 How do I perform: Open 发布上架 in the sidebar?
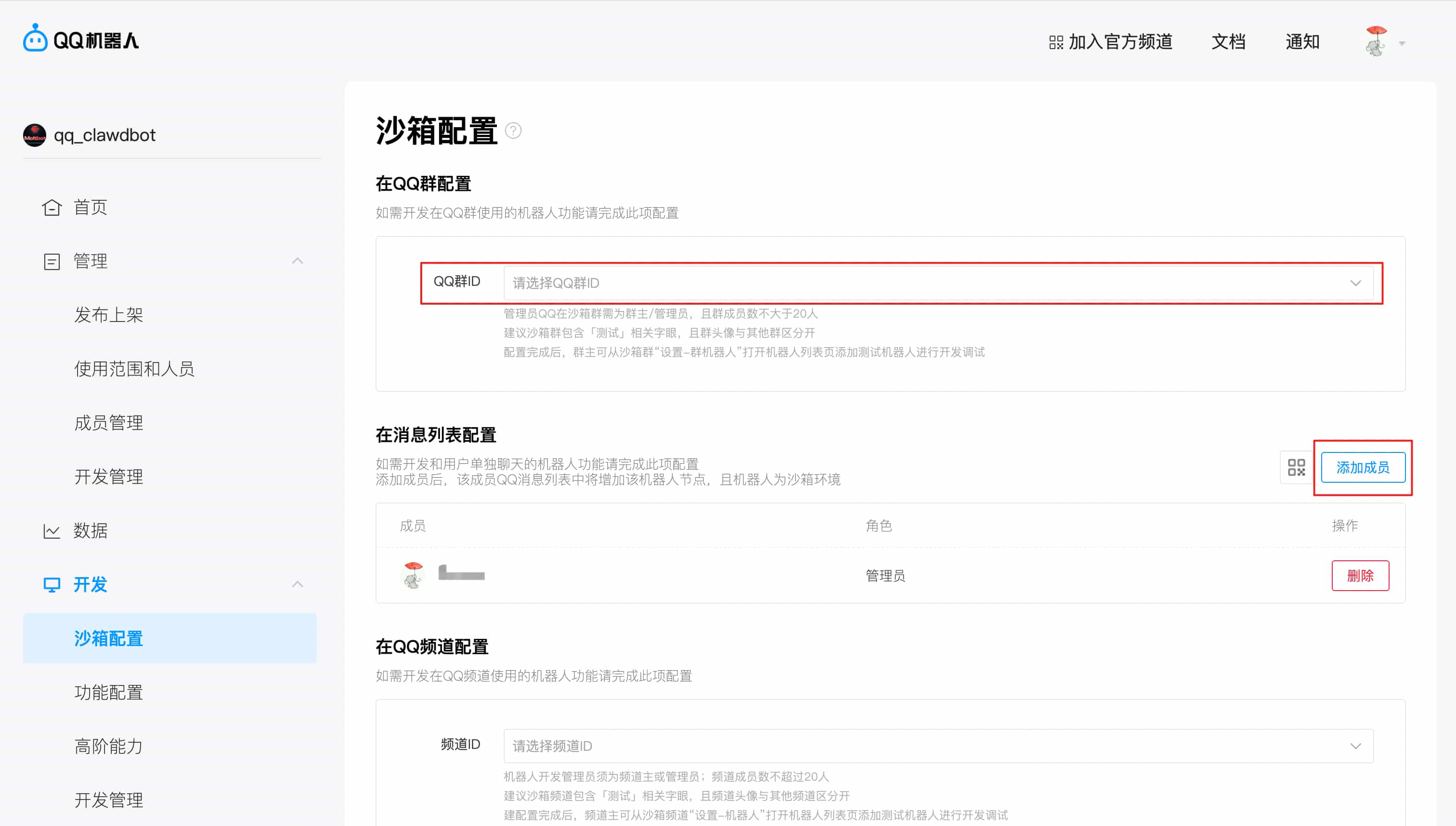[108, 315]
